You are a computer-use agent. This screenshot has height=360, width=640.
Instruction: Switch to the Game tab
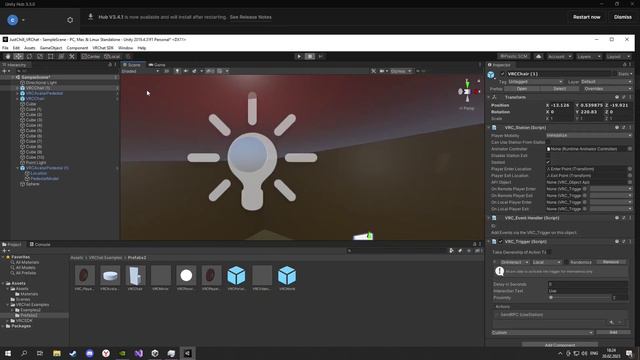tap(157, 65)
